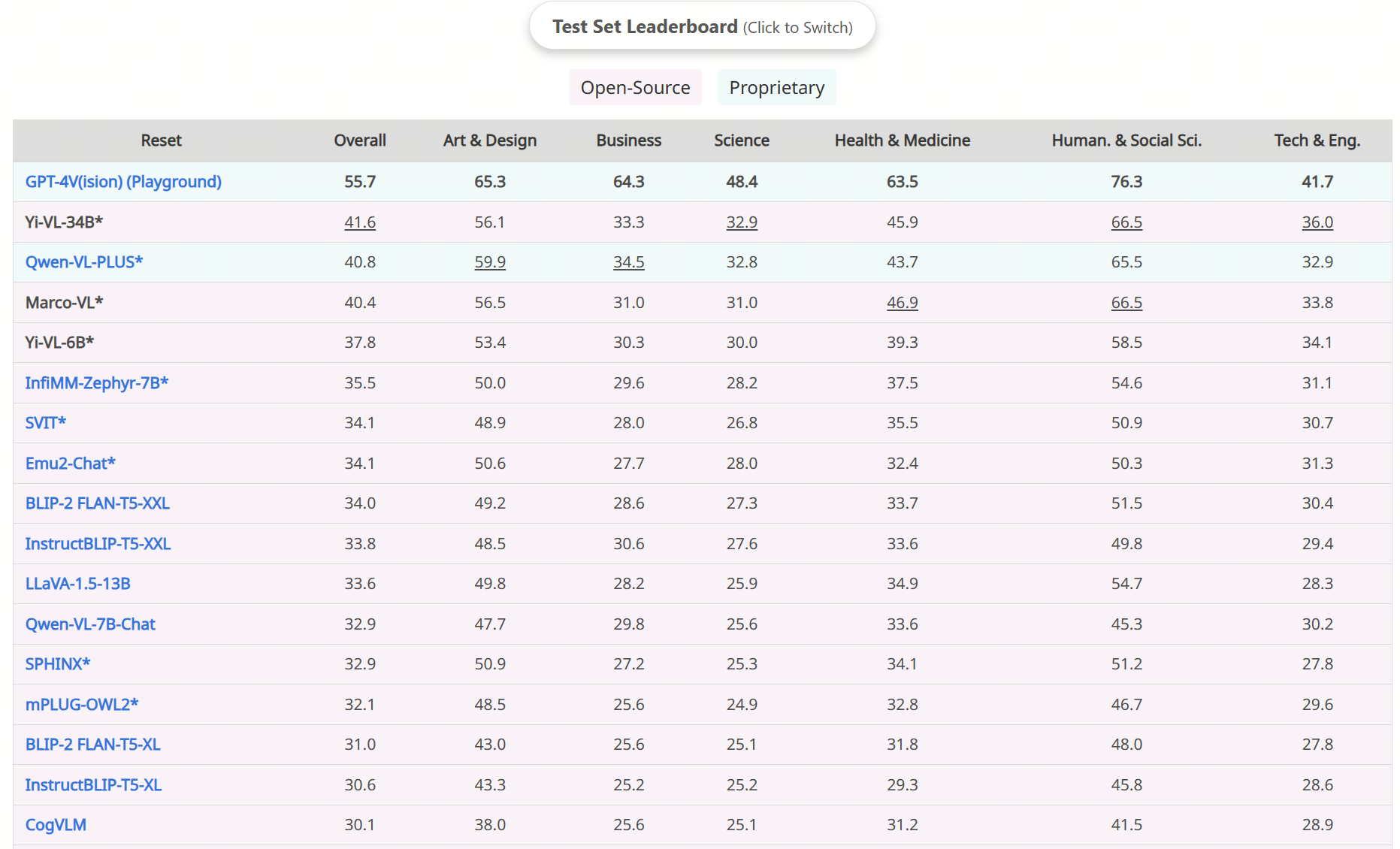This screenshot has width=1400, height=849.
Task: Open the SVIT* model link
Action: coord(45,423)
